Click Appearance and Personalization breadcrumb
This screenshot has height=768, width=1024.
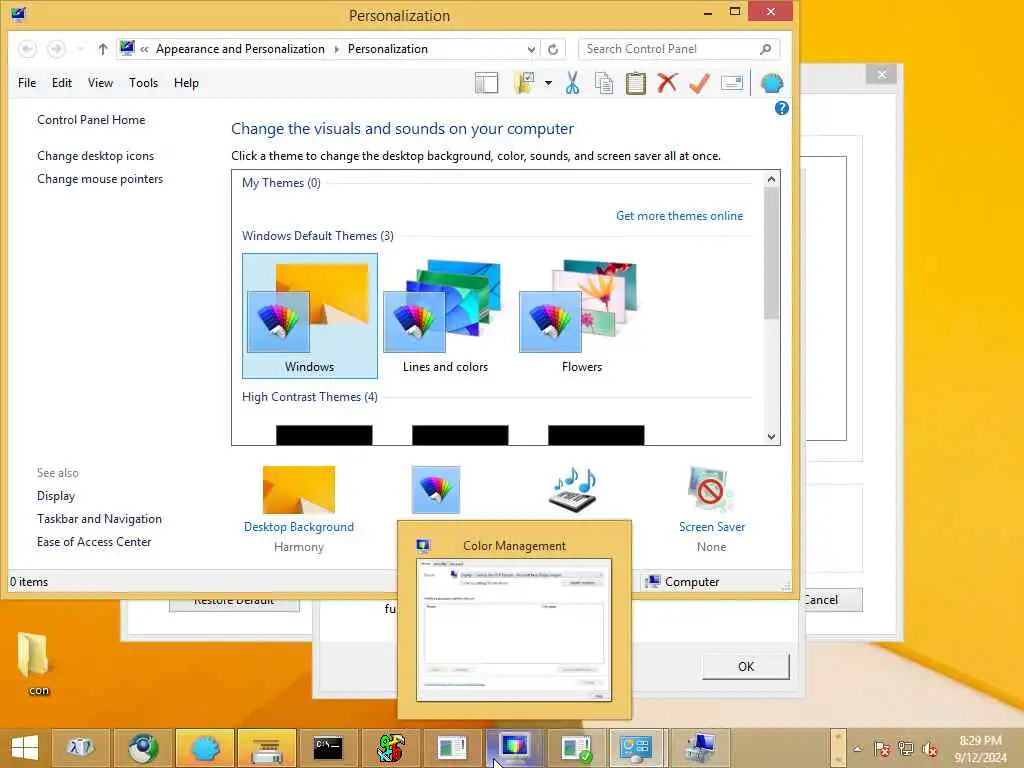pyautogui.click(x=240, y=49)
